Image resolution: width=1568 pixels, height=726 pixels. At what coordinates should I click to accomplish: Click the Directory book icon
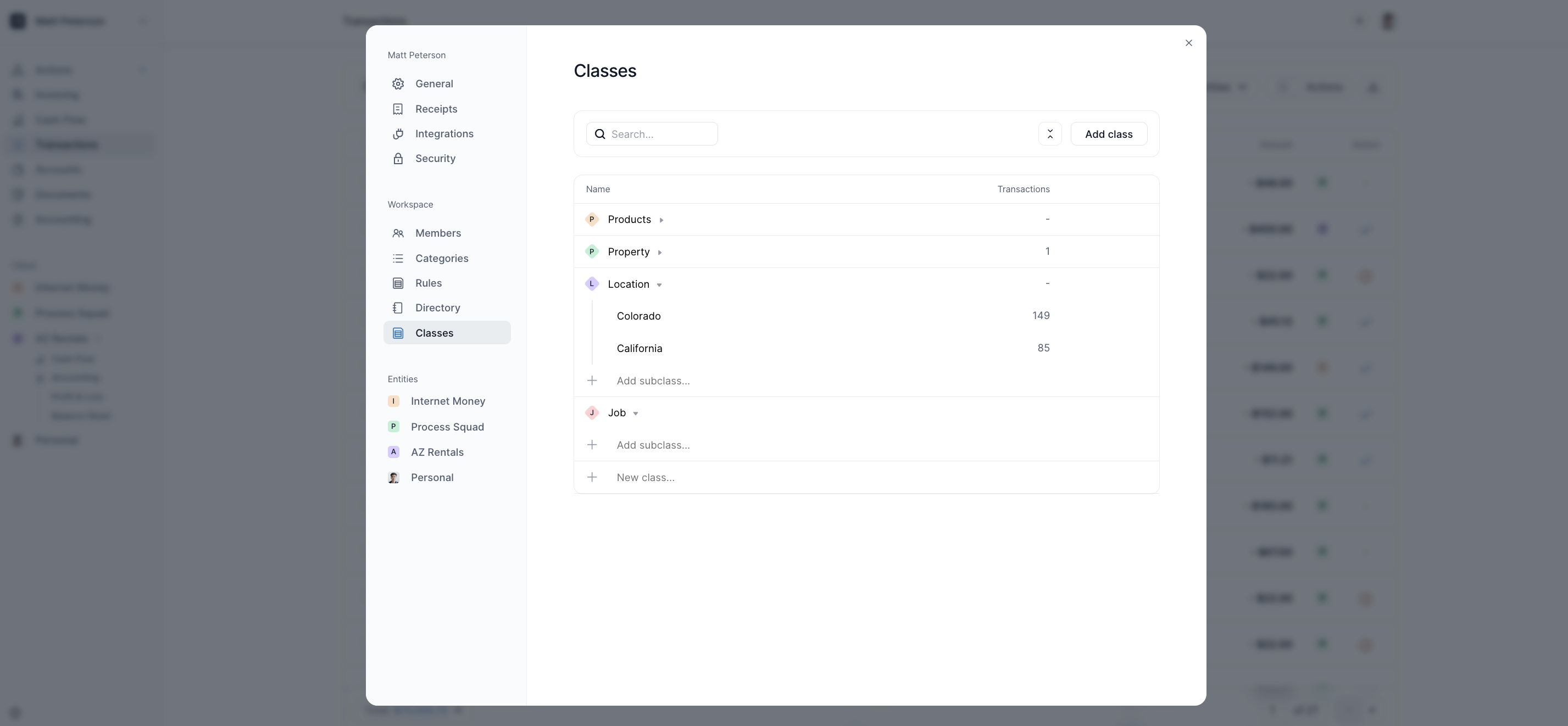(398, 308)
